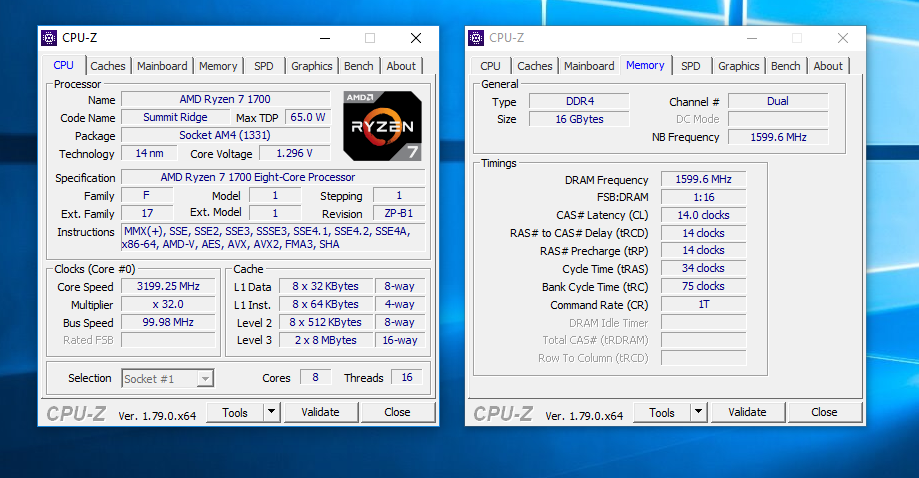This screenshot has width=919, height=478.
Task: Click instructions list starting 'MMX(+), SSE'
Action: [x=273, y=238]
